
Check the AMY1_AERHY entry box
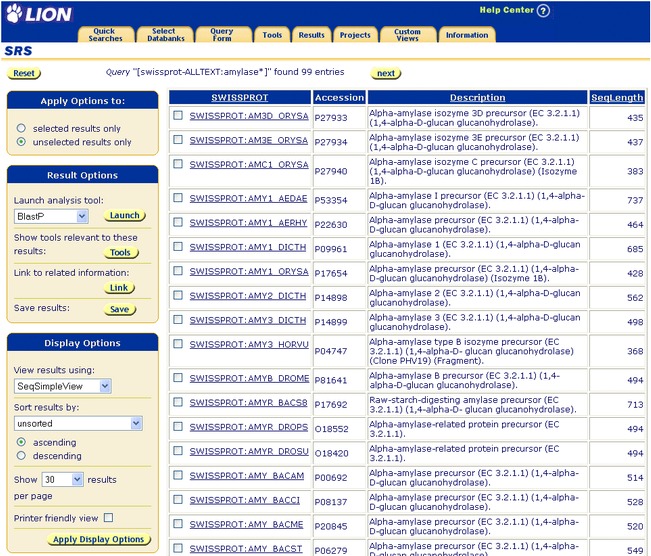coord(178,222)
